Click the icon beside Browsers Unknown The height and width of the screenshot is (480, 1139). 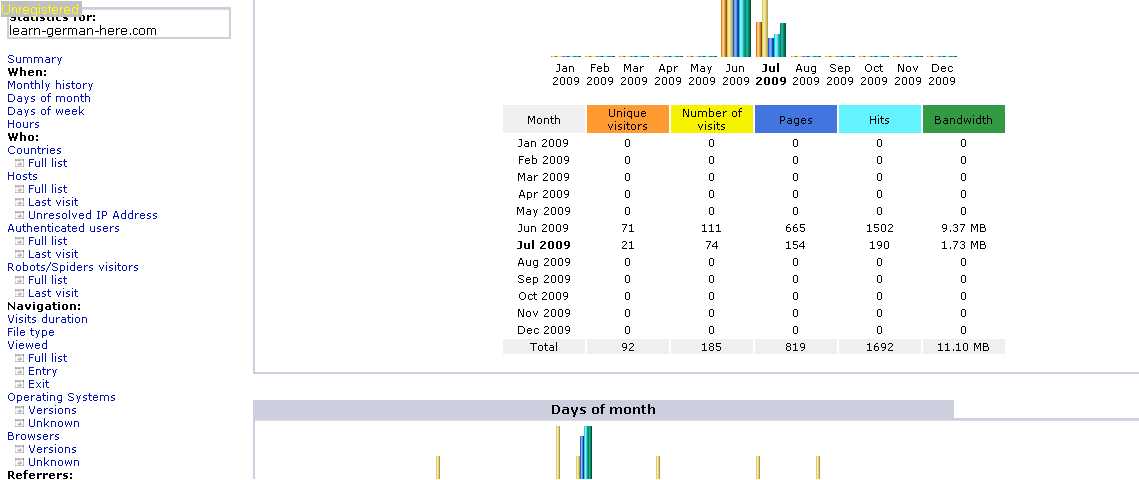[x=19, y=462]
